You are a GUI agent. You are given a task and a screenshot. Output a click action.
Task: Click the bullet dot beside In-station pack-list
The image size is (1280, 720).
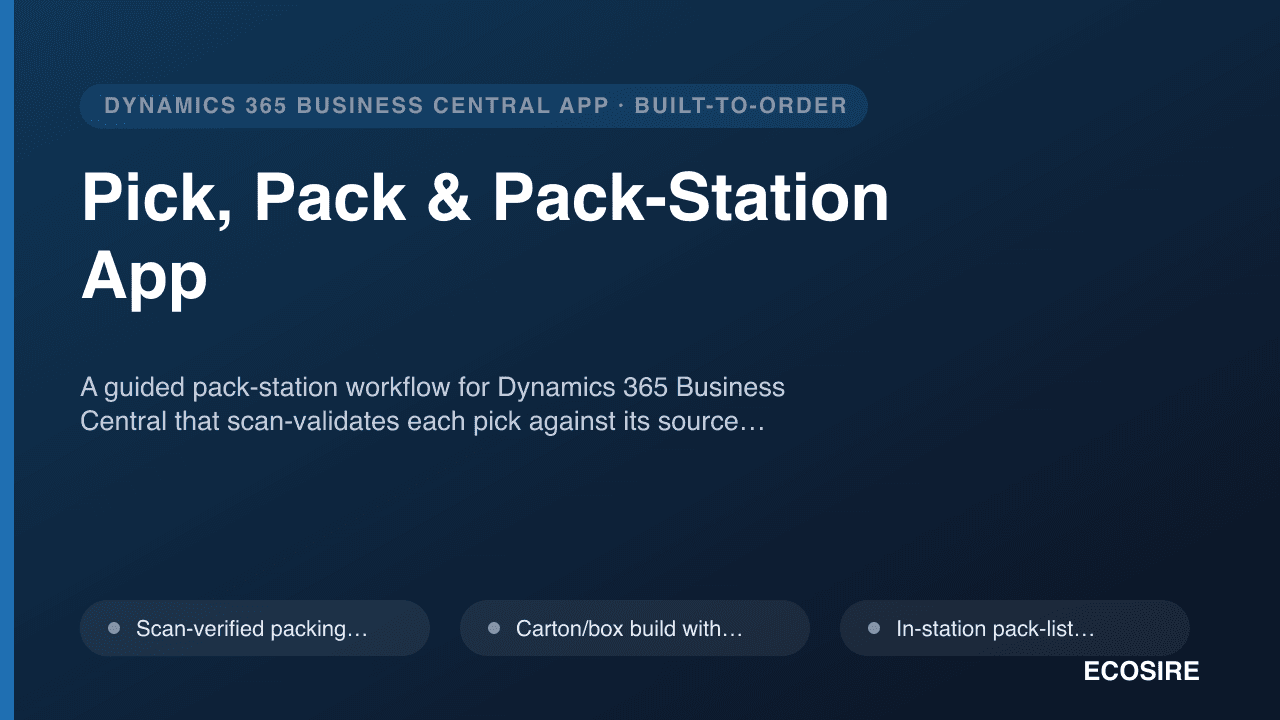click(874, 628)
